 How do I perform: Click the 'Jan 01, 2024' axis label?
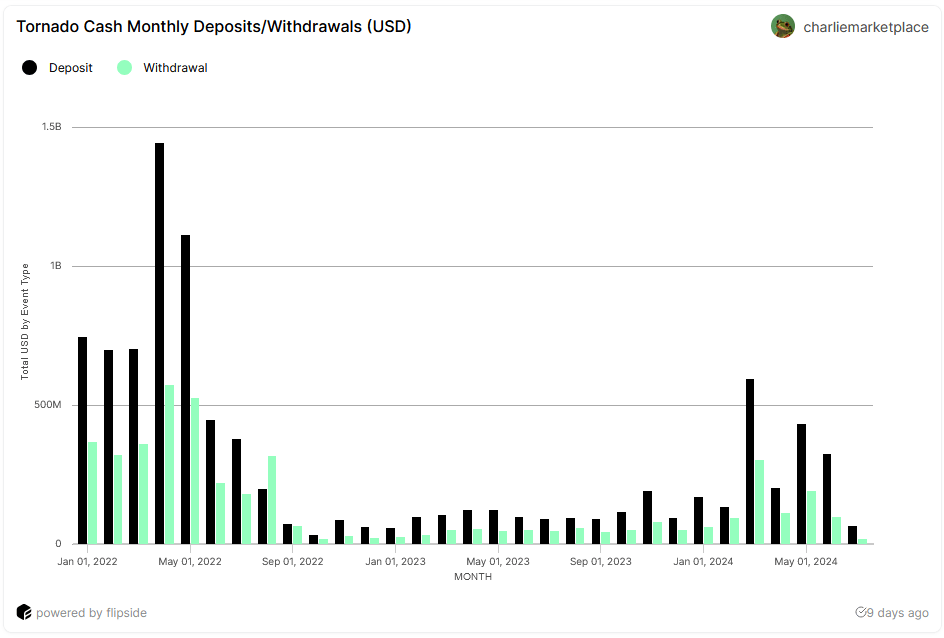tap(703, 562)
